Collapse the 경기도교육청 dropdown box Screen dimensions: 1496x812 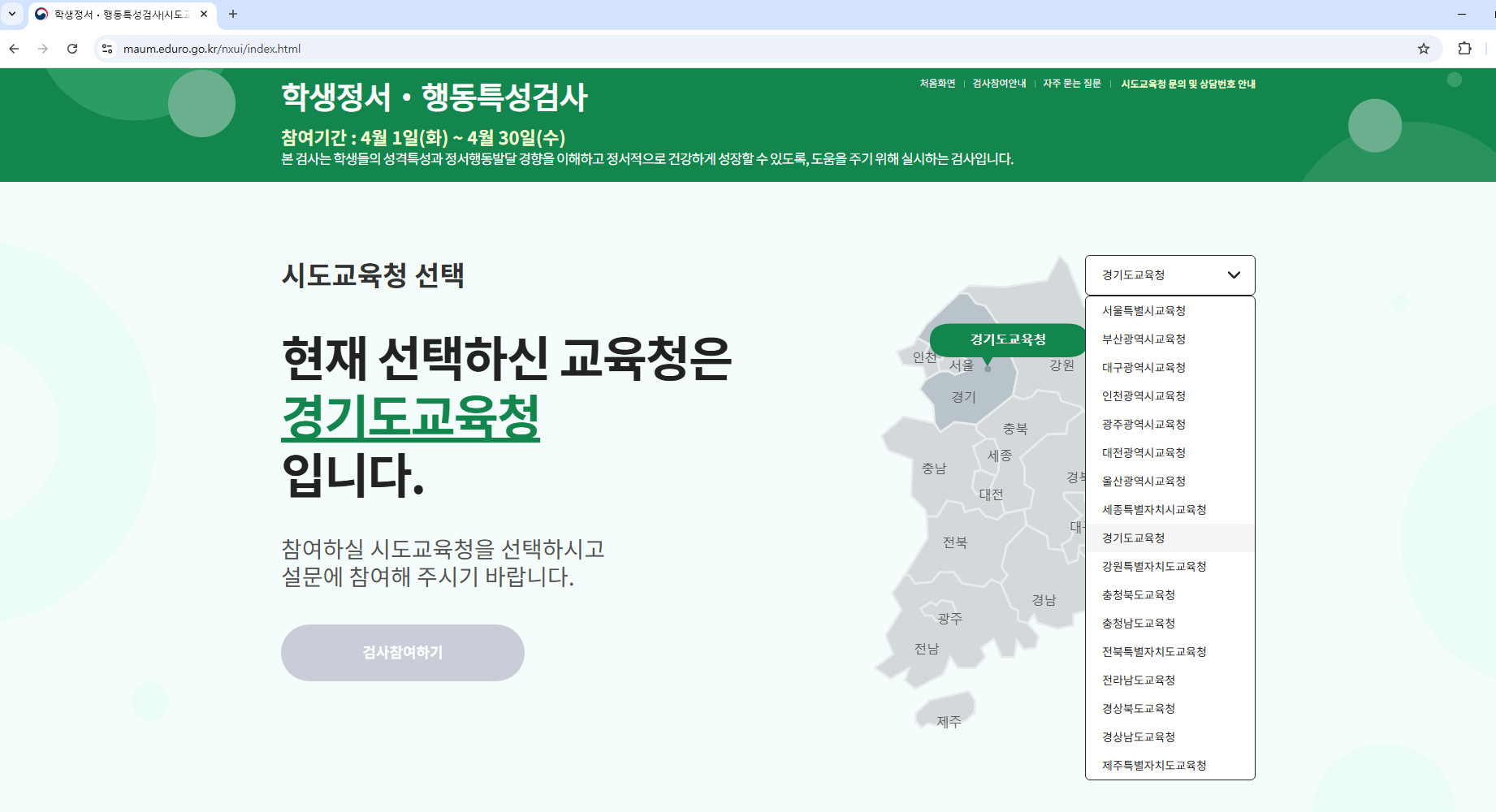1170,275
